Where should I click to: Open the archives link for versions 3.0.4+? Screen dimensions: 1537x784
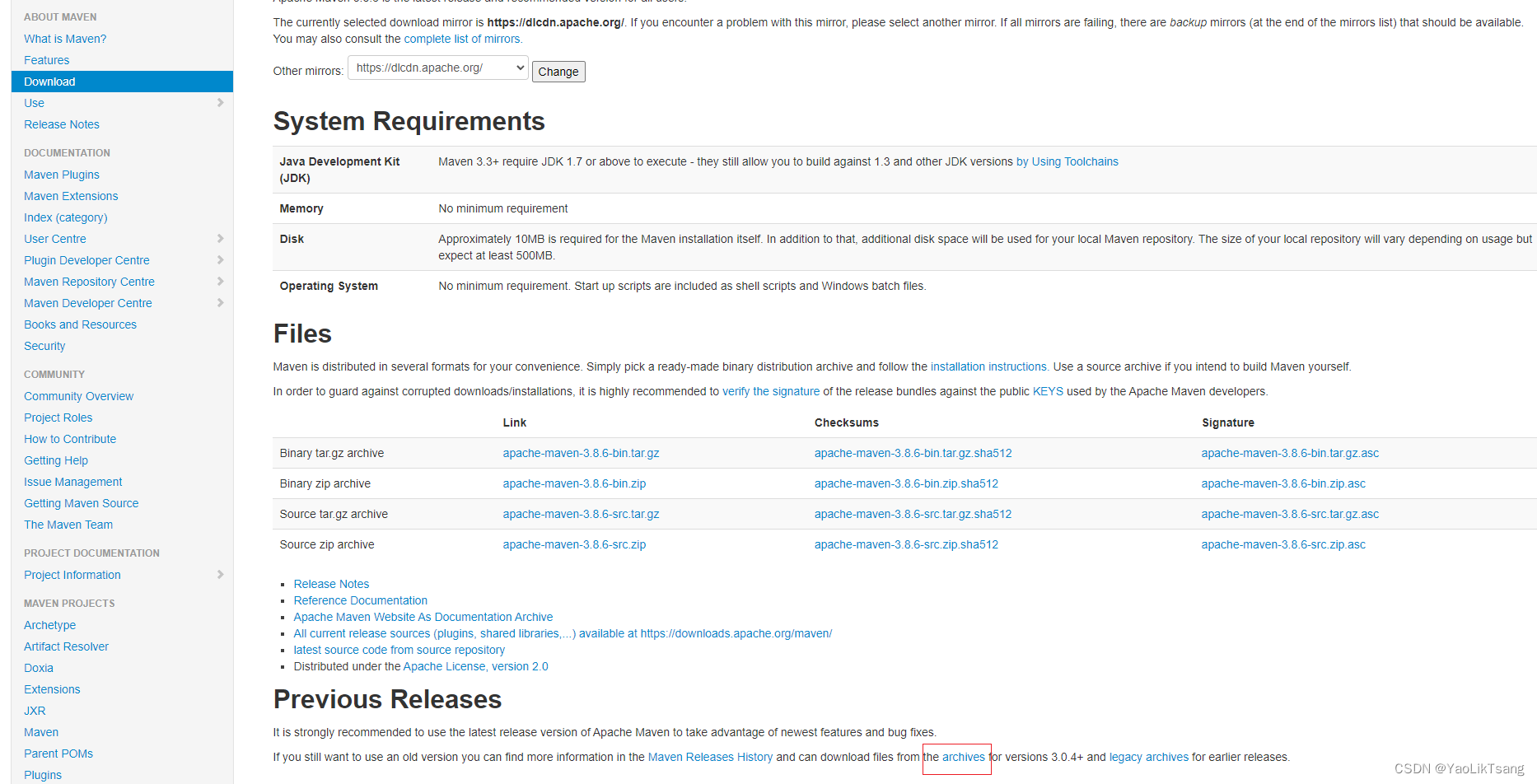pyautogui.click(x=964, y=757)
